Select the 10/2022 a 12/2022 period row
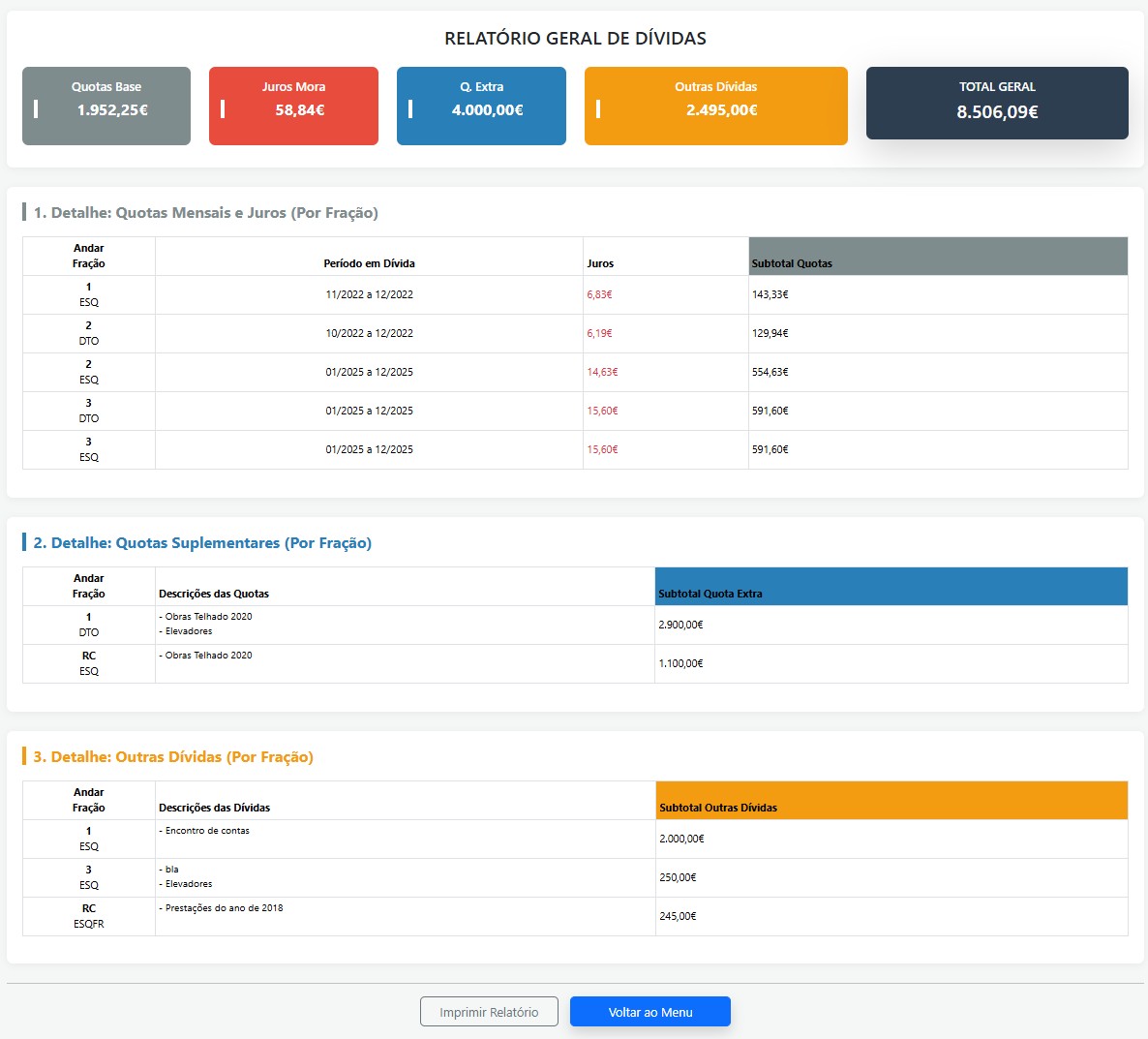The width and height of the screenshot is (1148, 1039). 576,334
